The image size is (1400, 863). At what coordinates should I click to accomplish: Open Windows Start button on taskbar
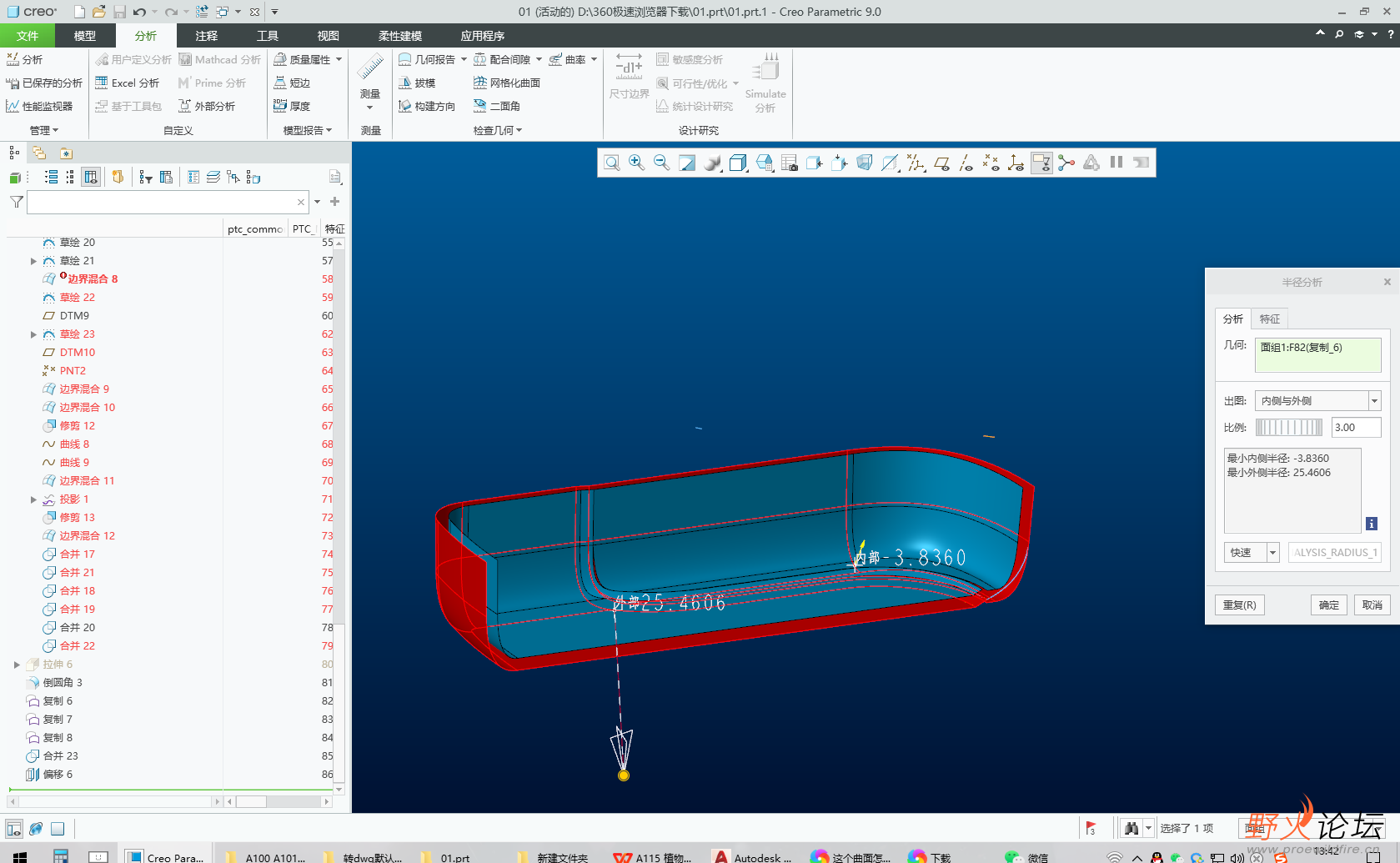coord(20,855)
